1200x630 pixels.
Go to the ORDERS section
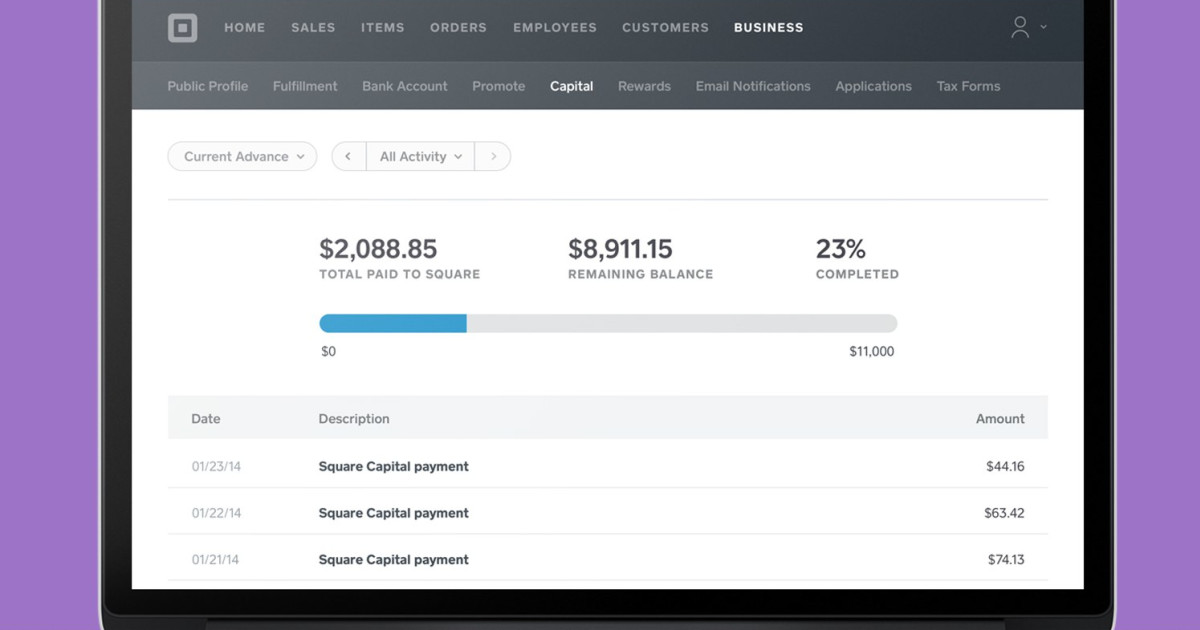pyautogui.click(x=458, y=28)
